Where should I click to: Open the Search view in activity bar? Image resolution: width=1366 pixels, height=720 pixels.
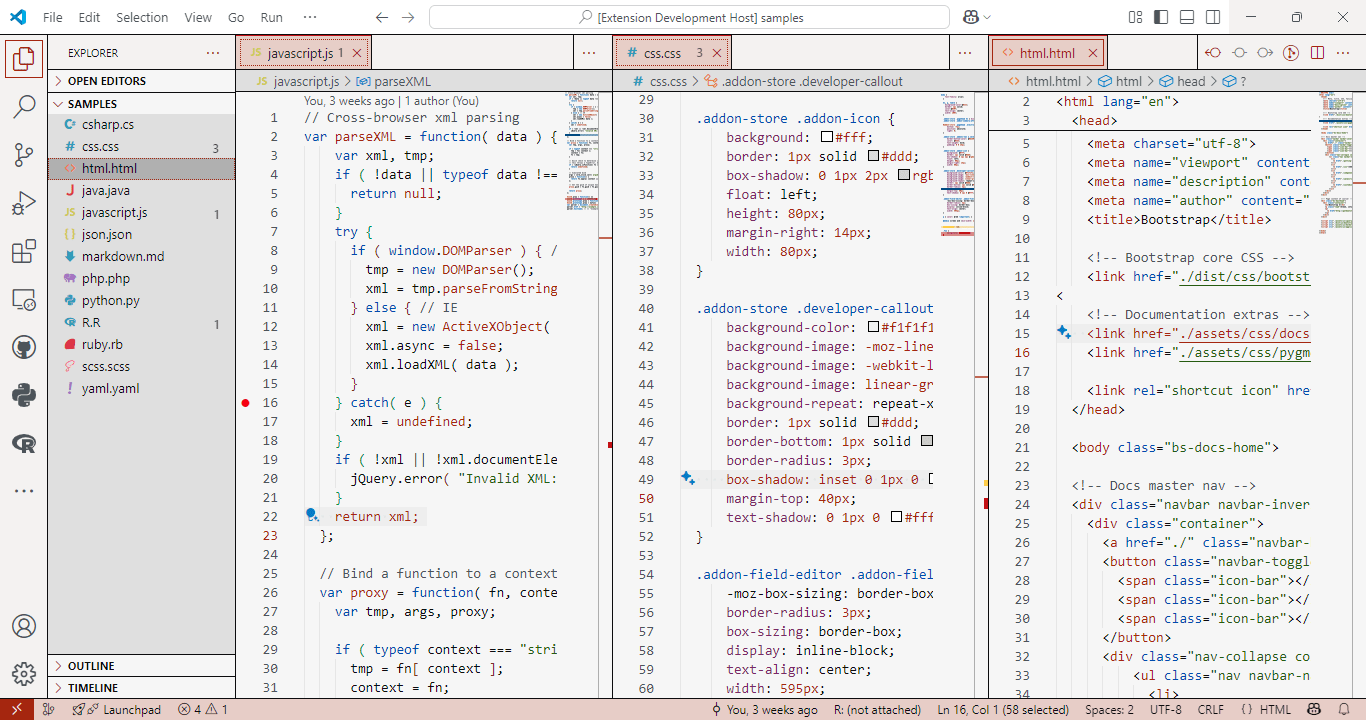(24, 107)
